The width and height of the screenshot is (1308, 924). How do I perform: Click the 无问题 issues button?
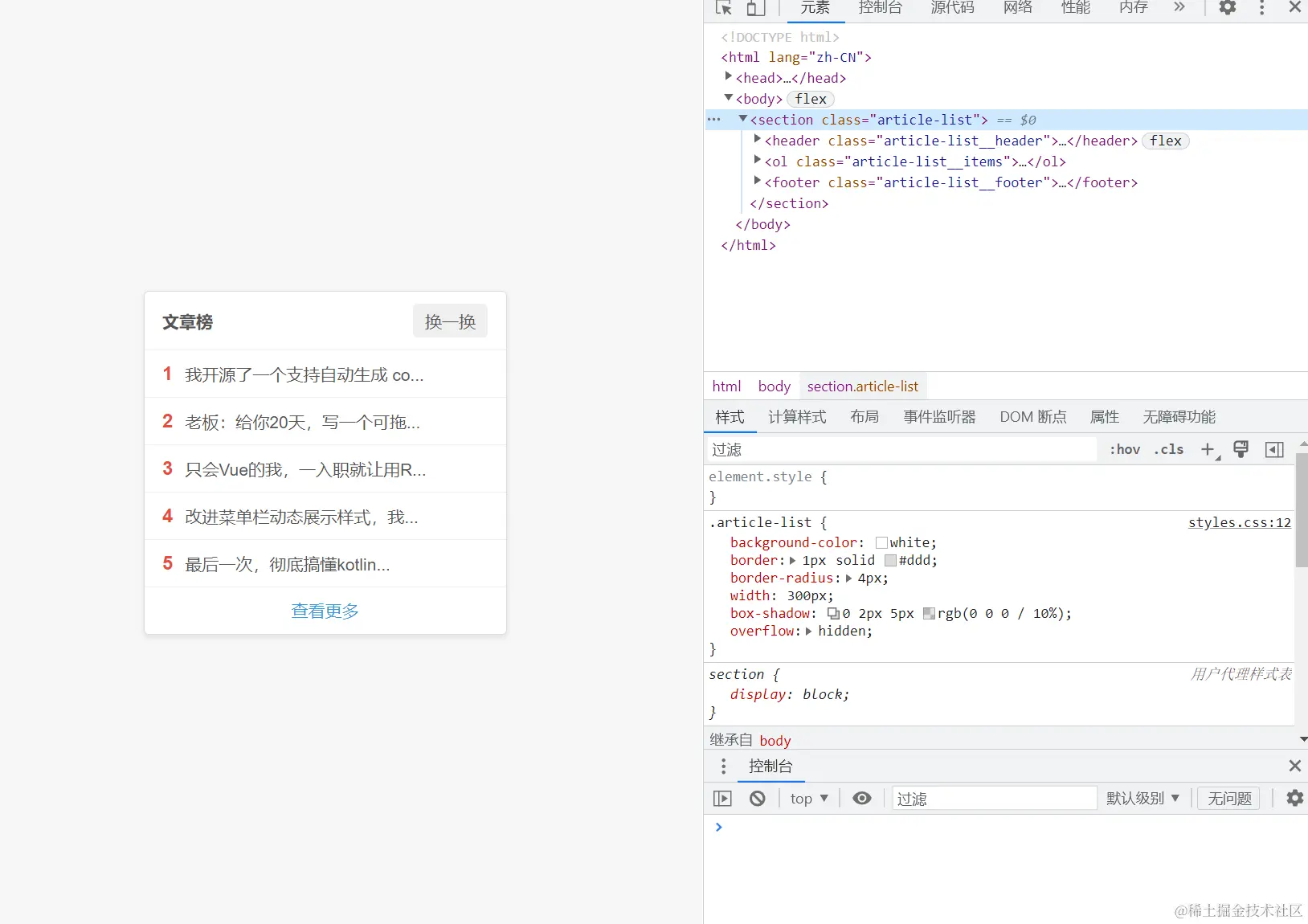pyautogui.click(x=1229, y=799)
